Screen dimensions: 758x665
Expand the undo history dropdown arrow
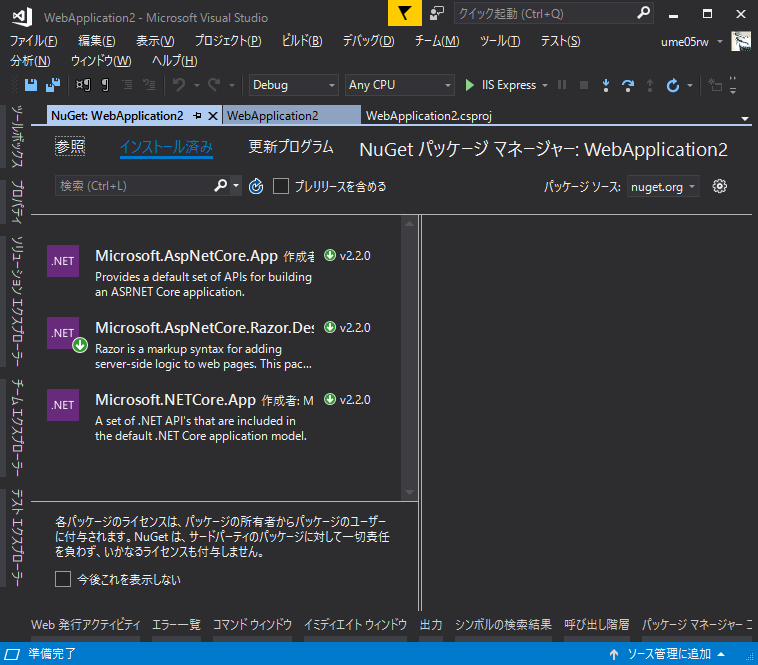pyautogui.click(x=197, y=86)
